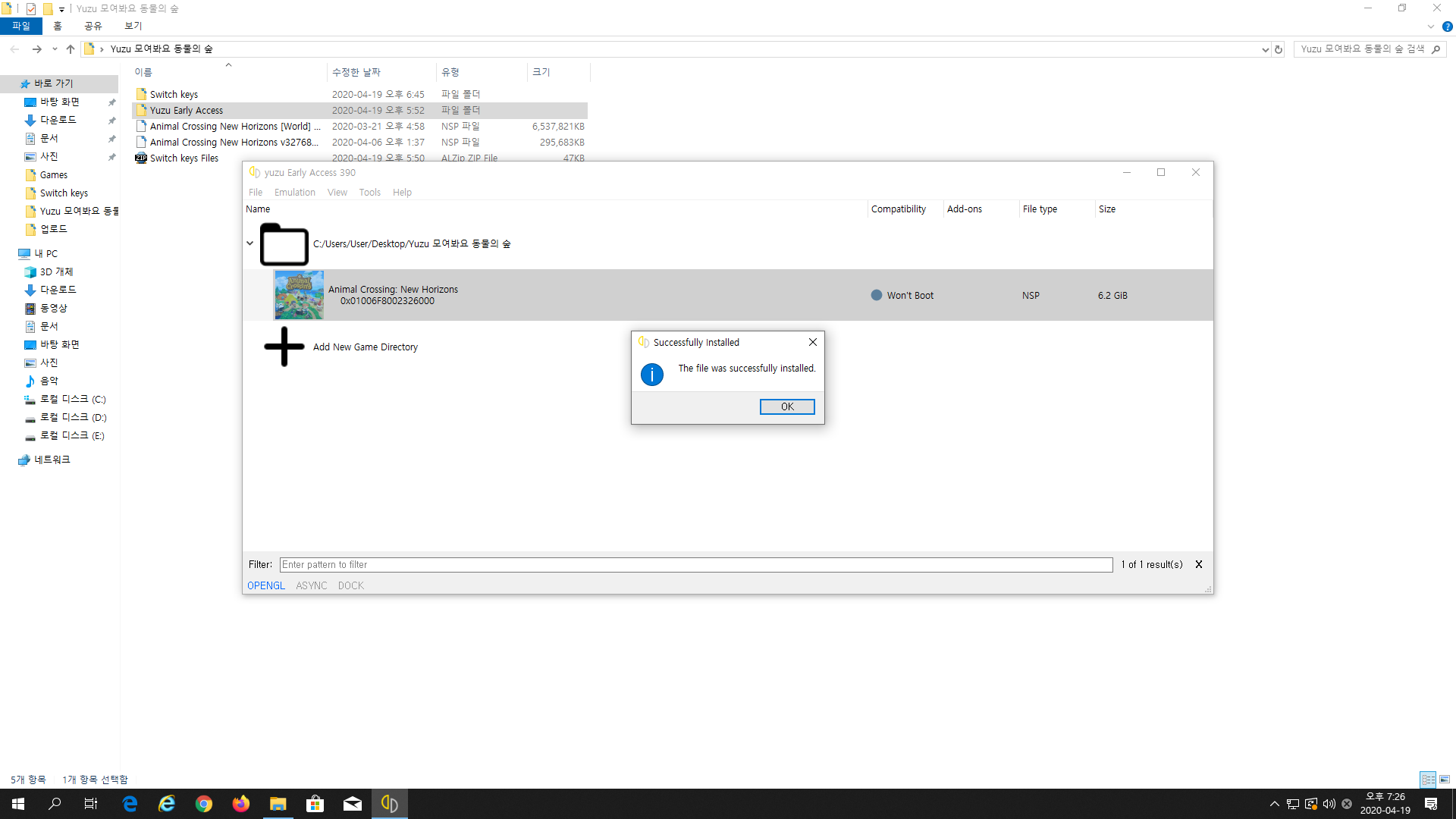Click the Filter pattern input field
The height and width of the screenshot is (819, 1456).
(695, 565)
